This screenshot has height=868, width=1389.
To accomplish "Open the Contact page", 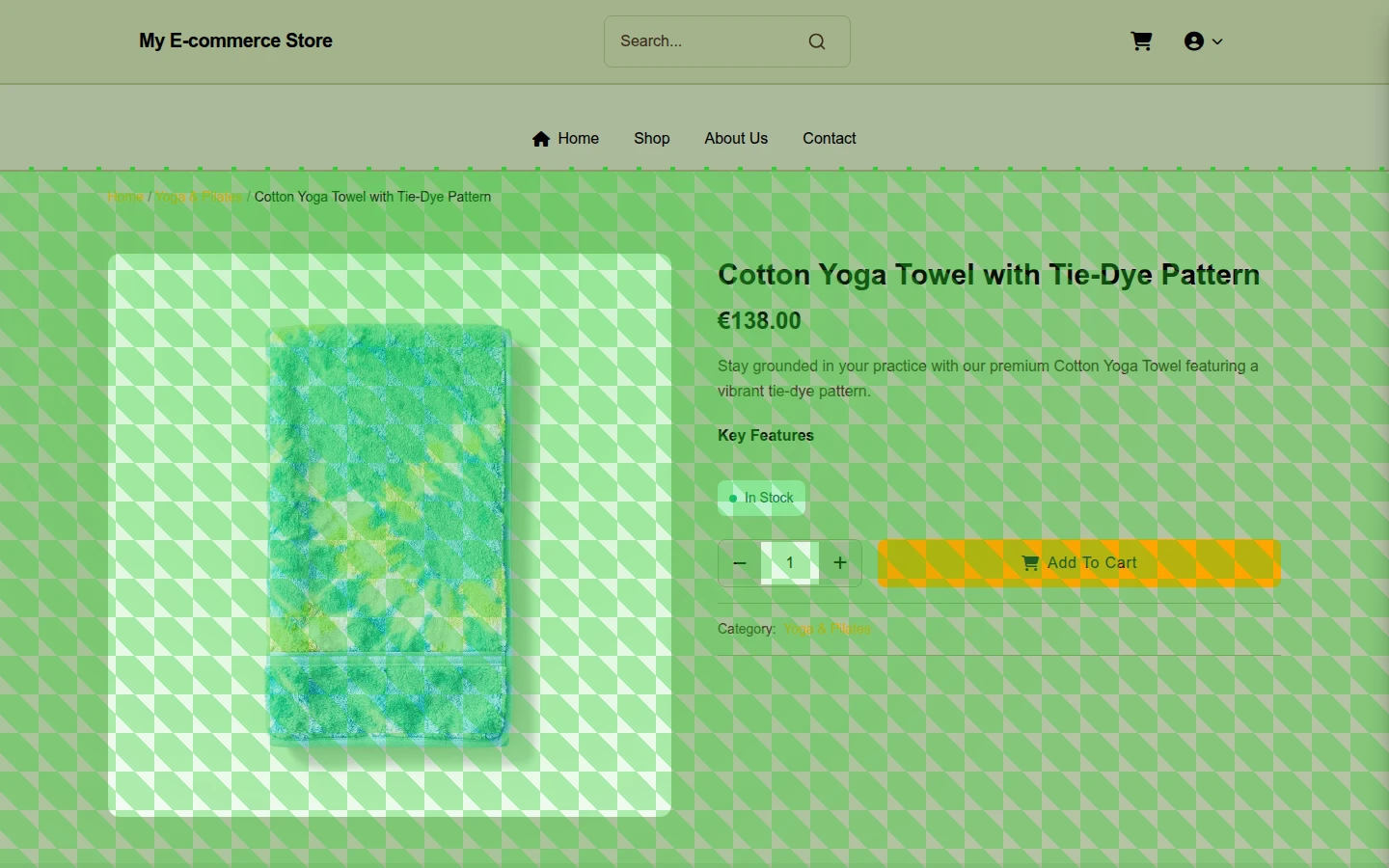I will click(830, 138).
